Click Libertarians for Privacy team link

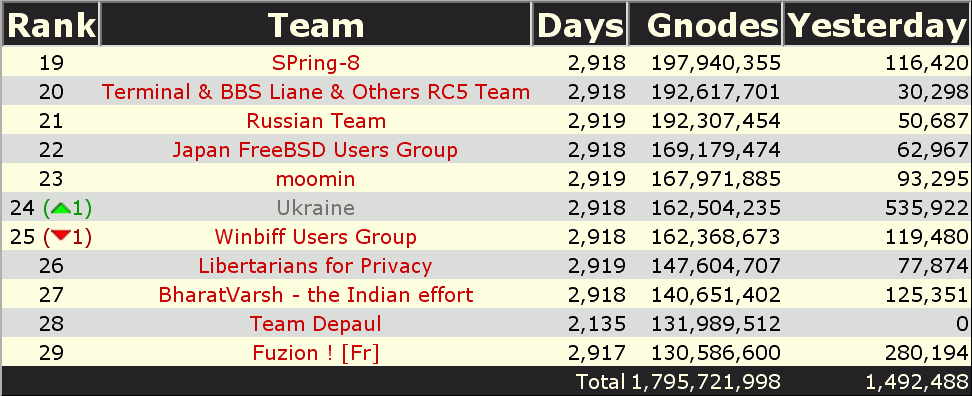(x=316, y=265)
